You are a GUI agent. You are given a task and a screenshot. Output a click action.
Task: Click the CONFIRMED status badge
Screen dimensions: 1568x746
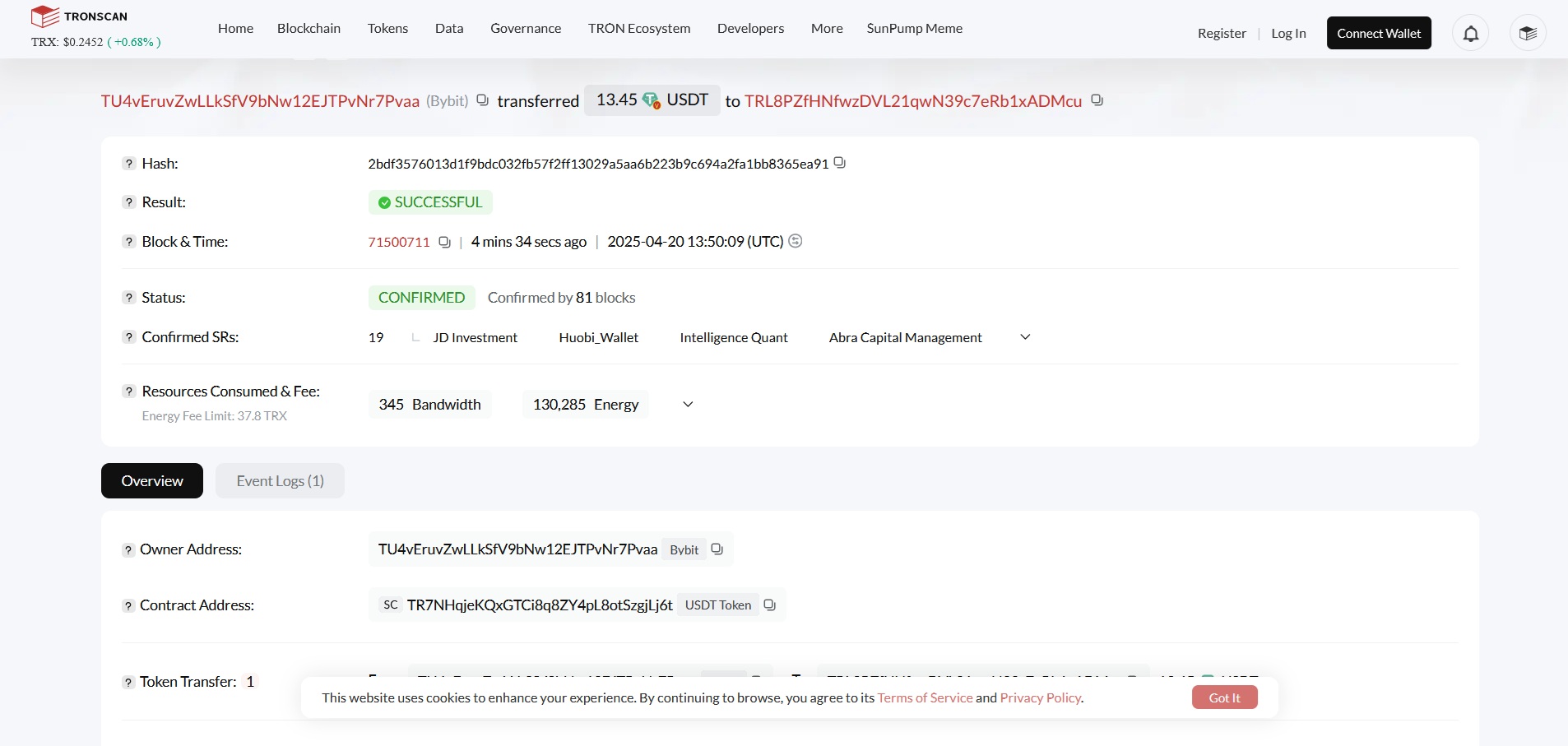pyautogui.click(x=421, y=298)
